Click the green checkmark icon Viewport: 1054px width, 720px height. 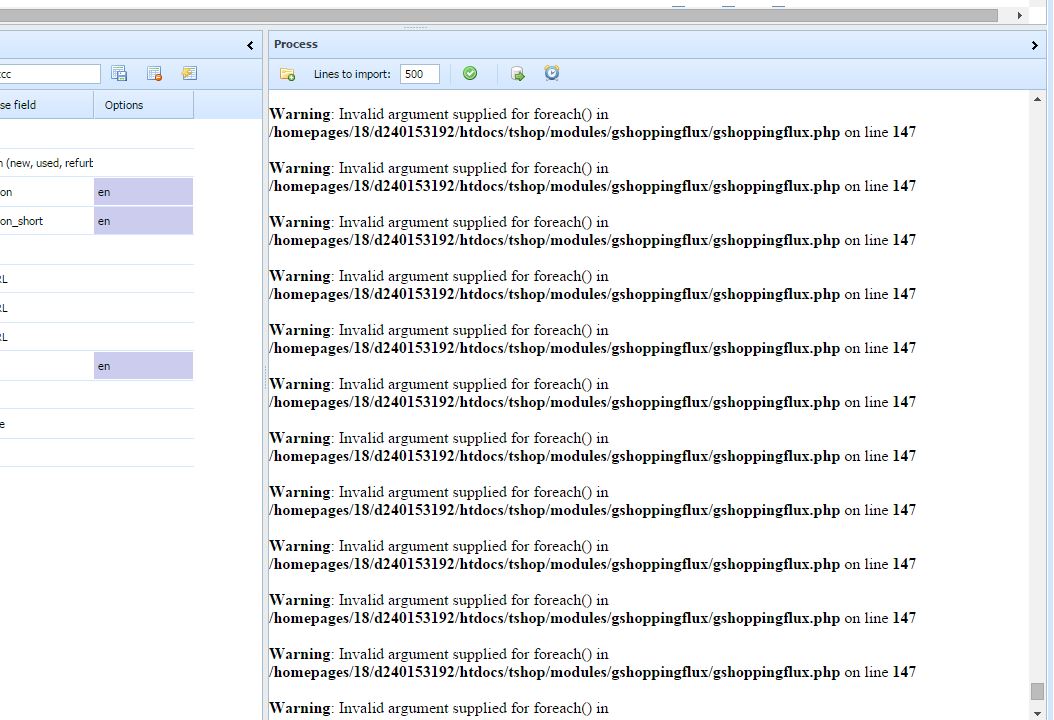click(x=470, y=73)
